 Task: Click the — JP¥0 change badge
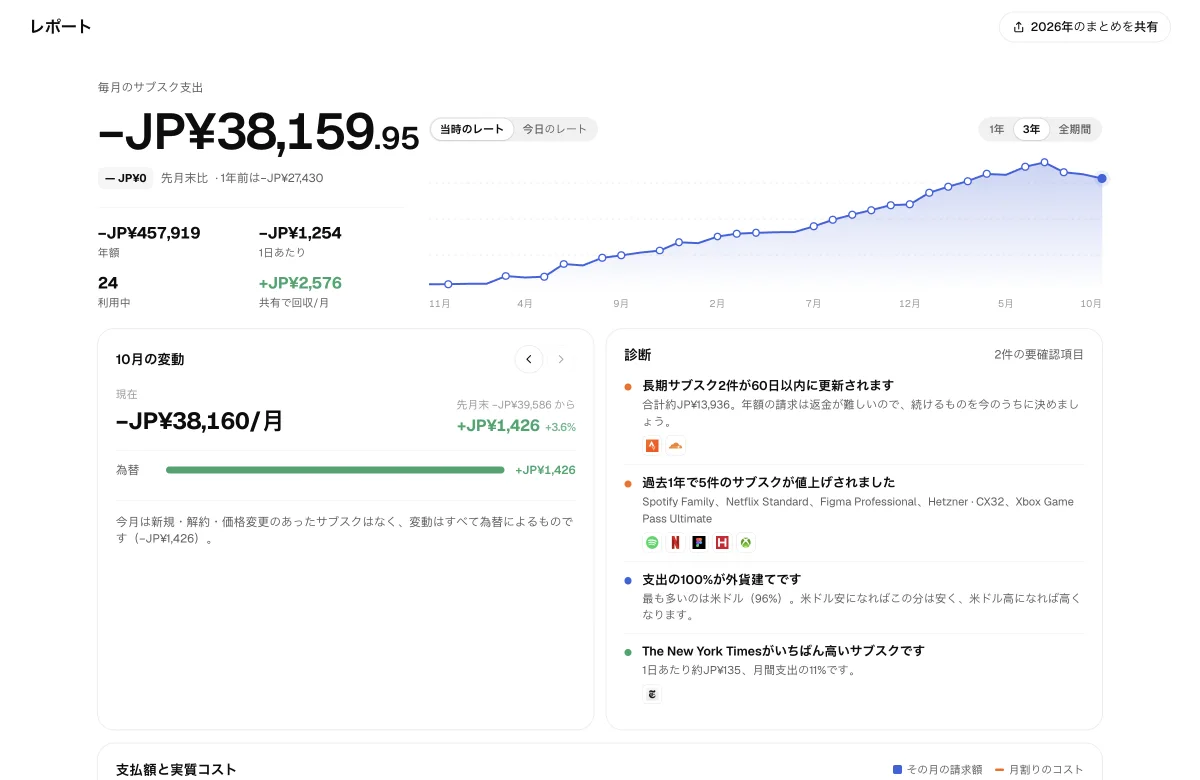click(x=126, y=178)
